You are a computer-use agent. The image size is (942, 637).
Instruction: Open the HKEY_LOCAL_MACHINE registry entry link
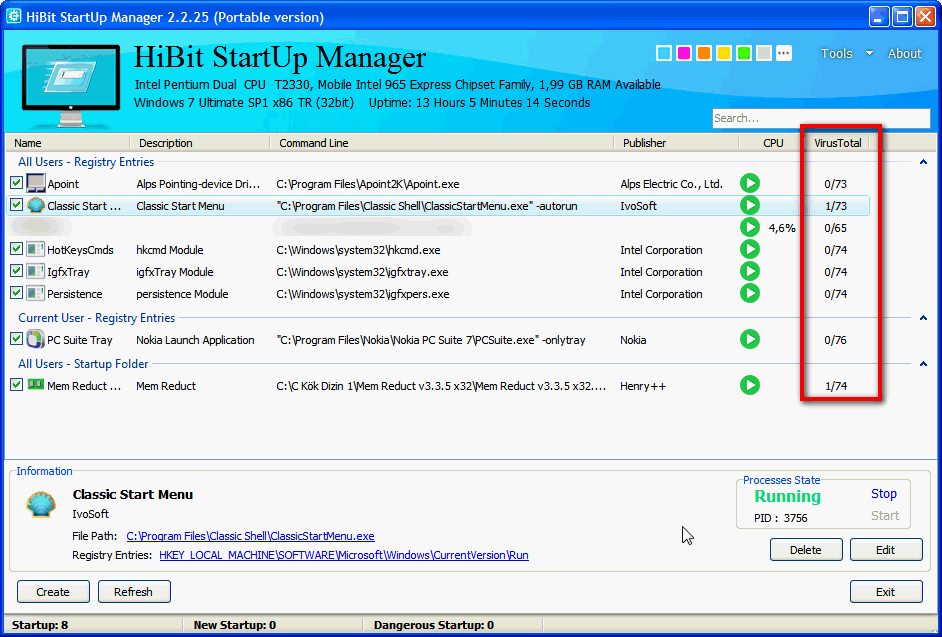point(344,555)
